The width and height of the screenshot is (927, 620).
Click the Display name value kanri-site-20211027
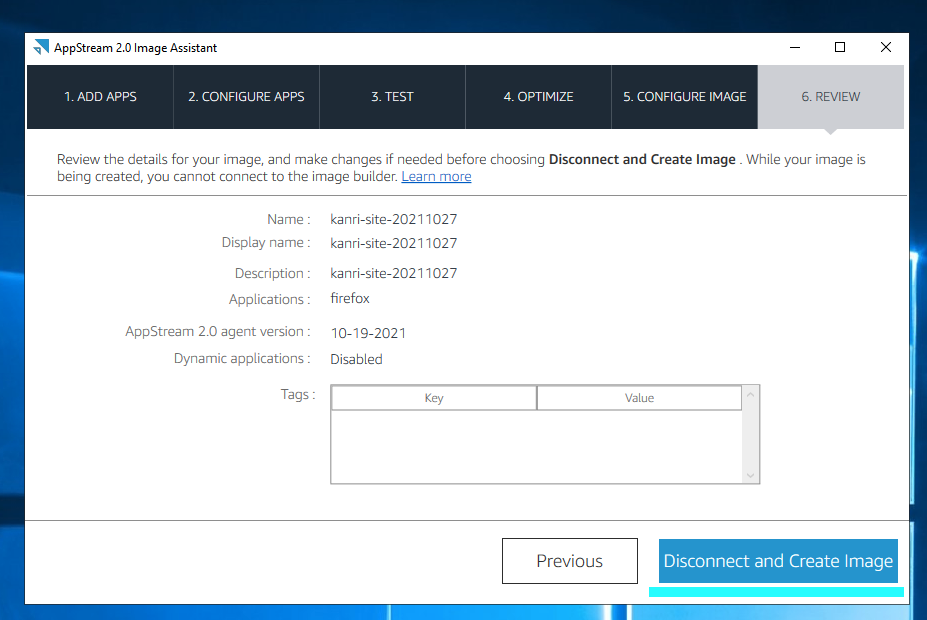click(x=394, y=243)
